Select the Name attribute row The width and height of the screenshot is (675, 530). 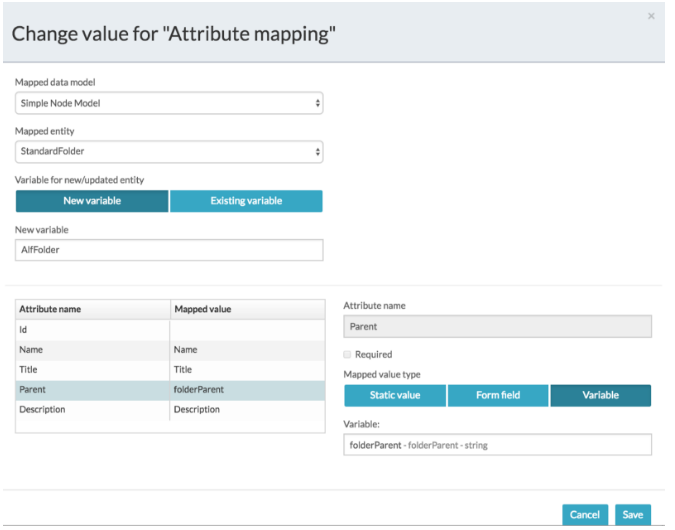[x=170, y=350]
